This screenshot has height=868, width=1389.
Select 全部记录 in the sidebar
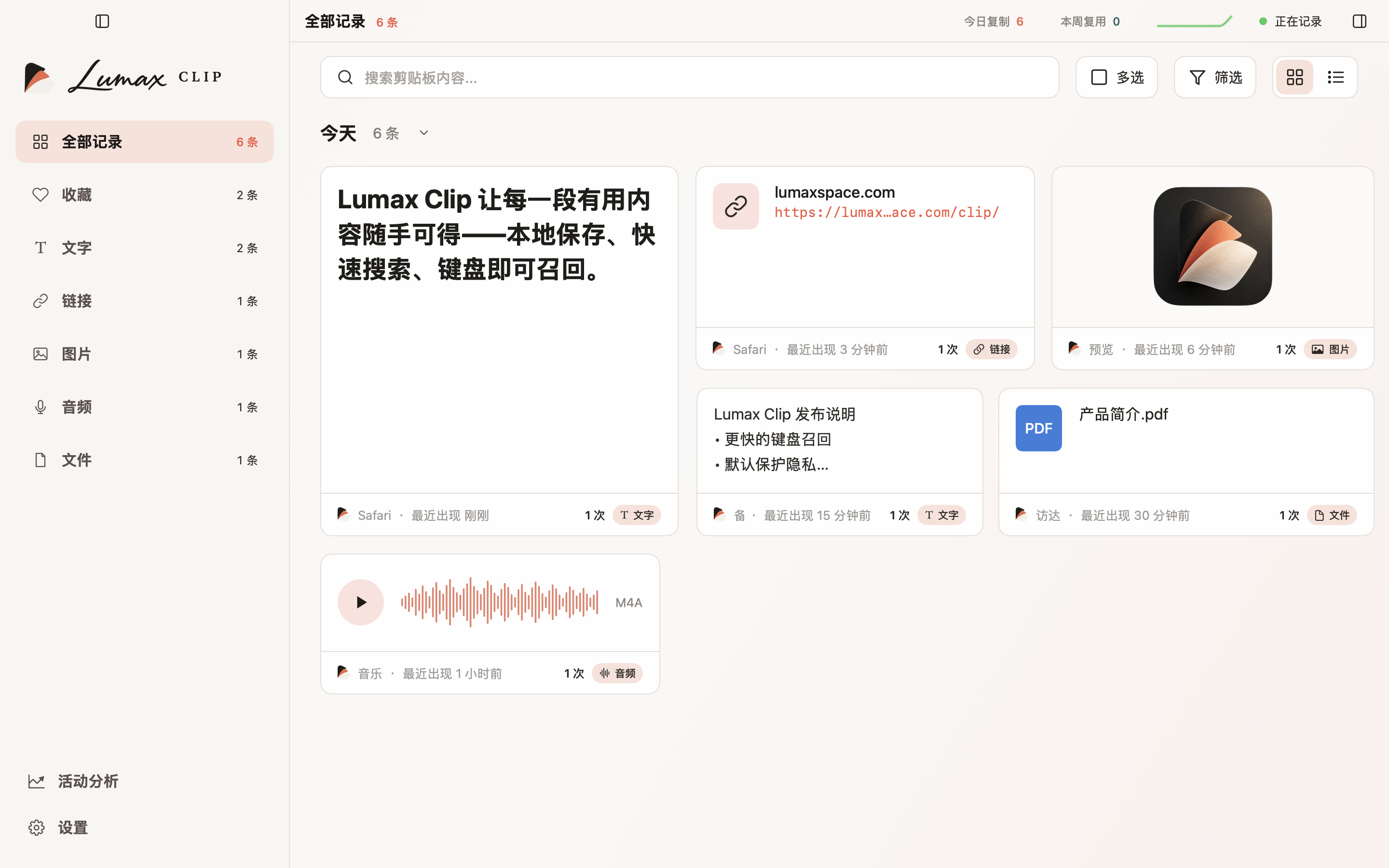click(145, 142)
